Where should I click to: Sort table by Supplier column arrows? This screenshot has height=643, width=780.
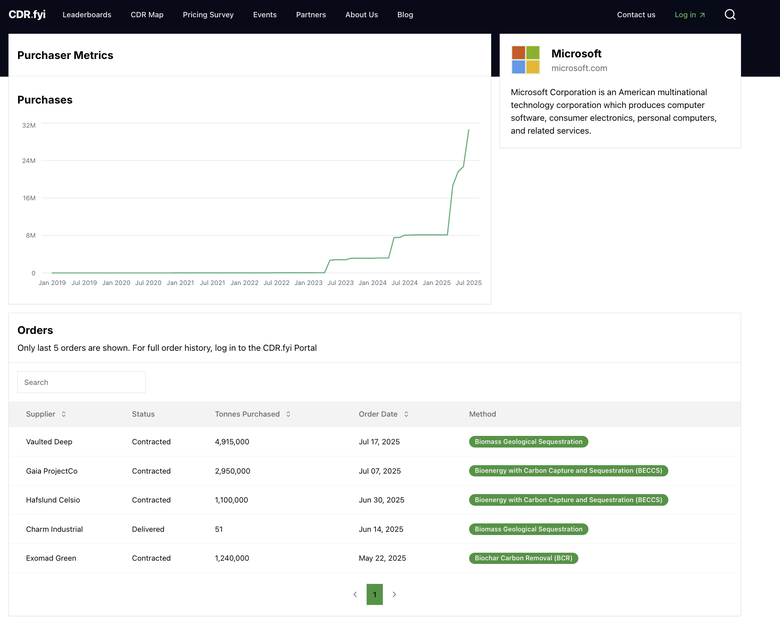pyautogui.click(x=64, y=414)
